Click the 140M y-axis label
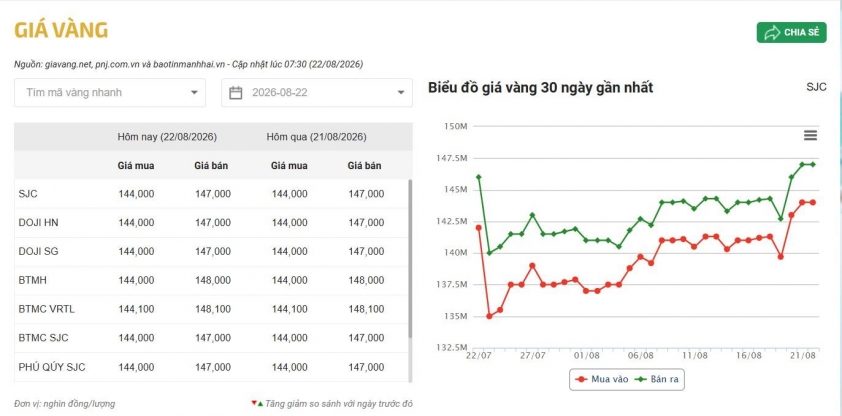The width and height of the screenshot is (842, 416). [456, 253]
